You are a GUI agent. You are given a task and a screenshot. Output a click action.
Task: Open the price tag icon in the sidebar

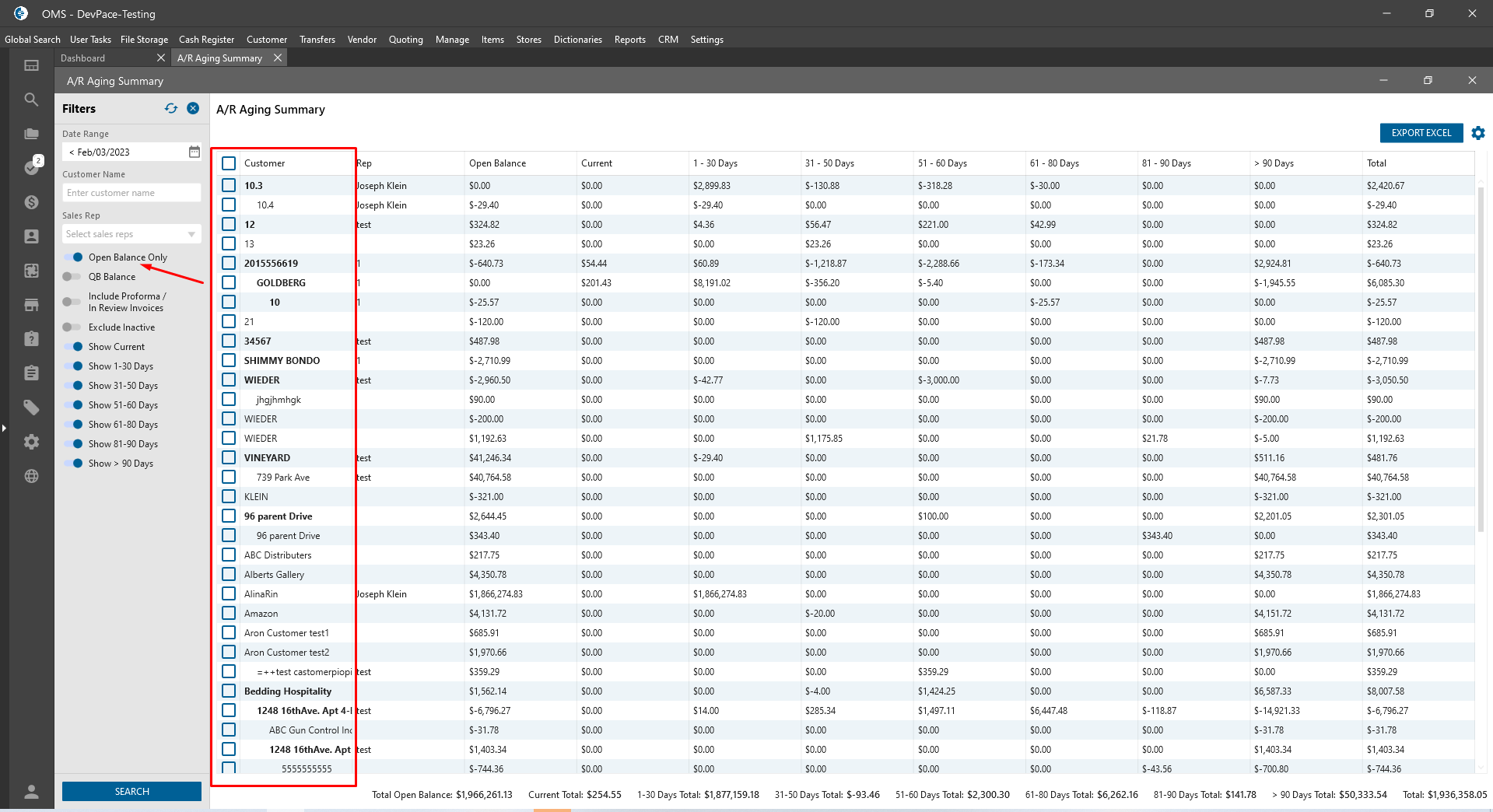pyautogui.click(x=31, y=407)
